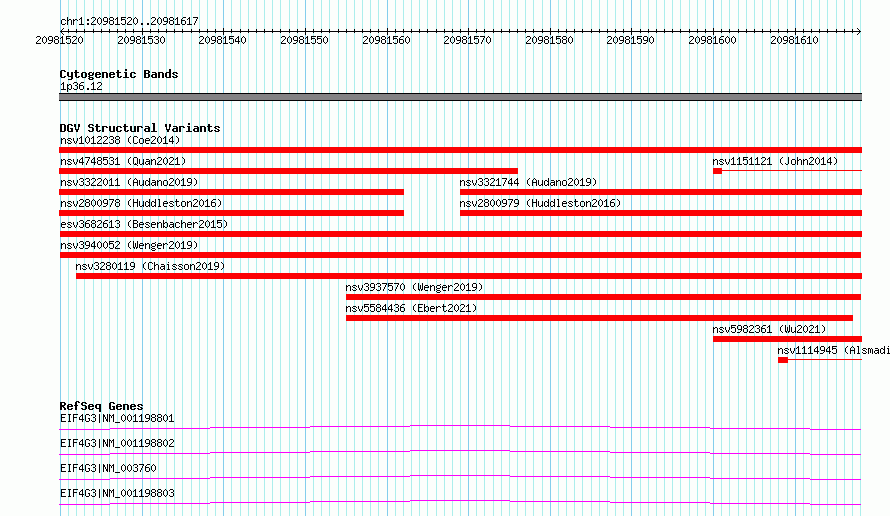
Task: Select the nsv3280119 red variant bar
Action: (x=469, y=276)
